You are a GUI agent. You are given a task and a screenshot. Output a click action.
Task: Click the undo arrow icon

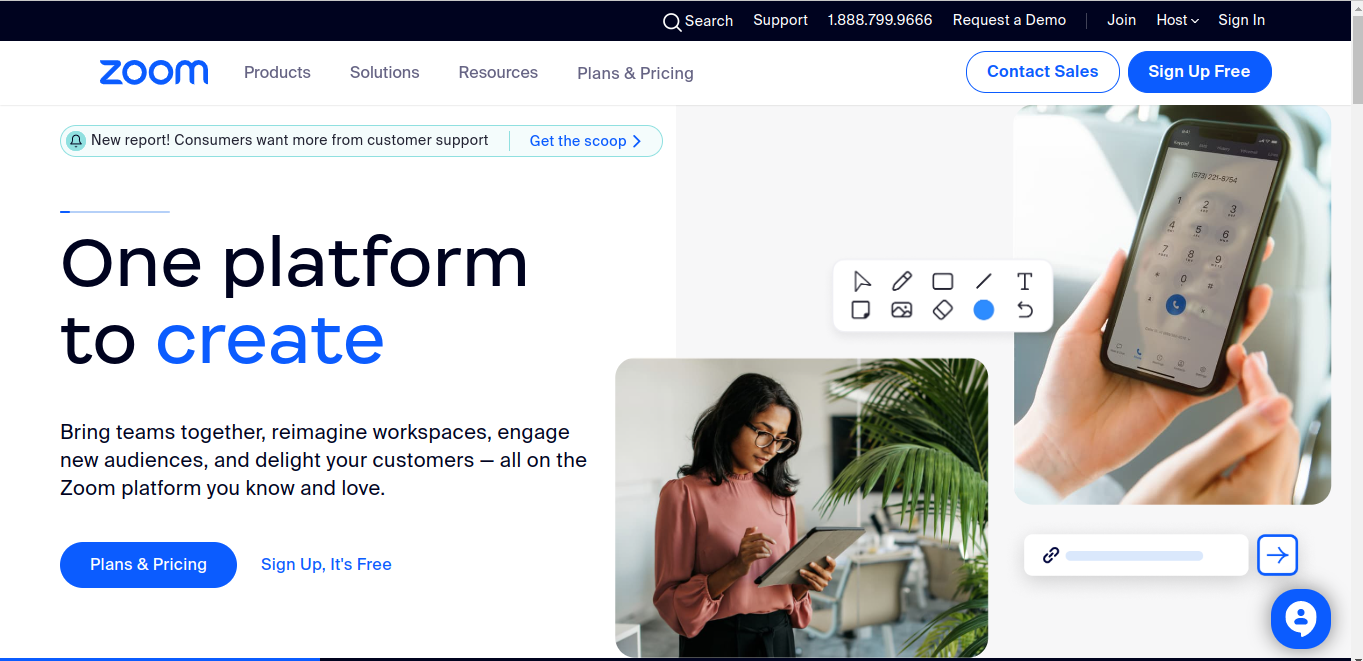pyautogui.click(x=1024, y=310)
